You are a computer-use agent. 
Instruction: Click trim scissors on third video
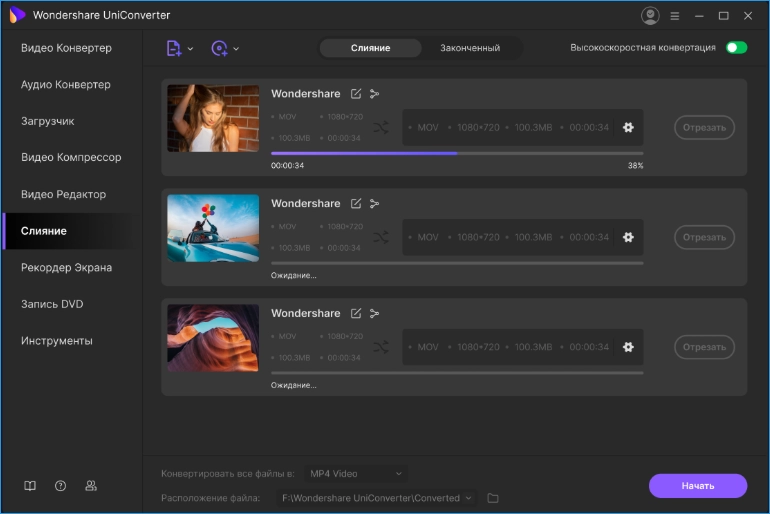(x=374, y=314)
